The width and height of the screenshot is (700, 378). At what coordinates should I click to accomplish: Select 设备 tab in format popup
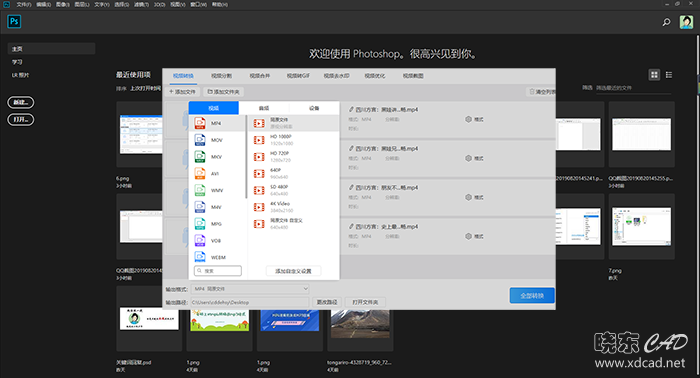pyautogui.click(x=314, y=108)
